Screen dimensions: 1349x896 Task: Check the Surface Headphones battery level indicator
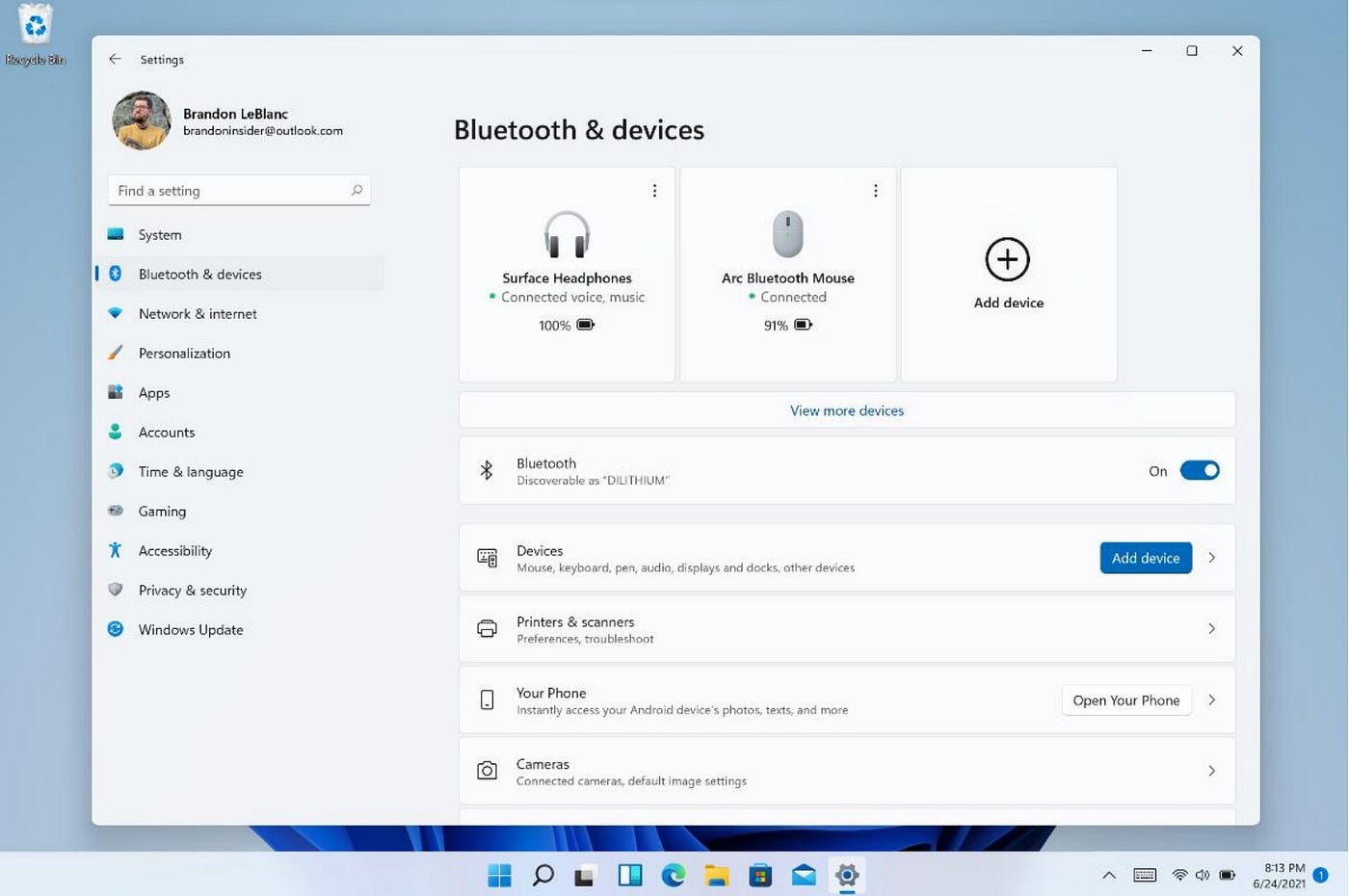tap(567, 325)
